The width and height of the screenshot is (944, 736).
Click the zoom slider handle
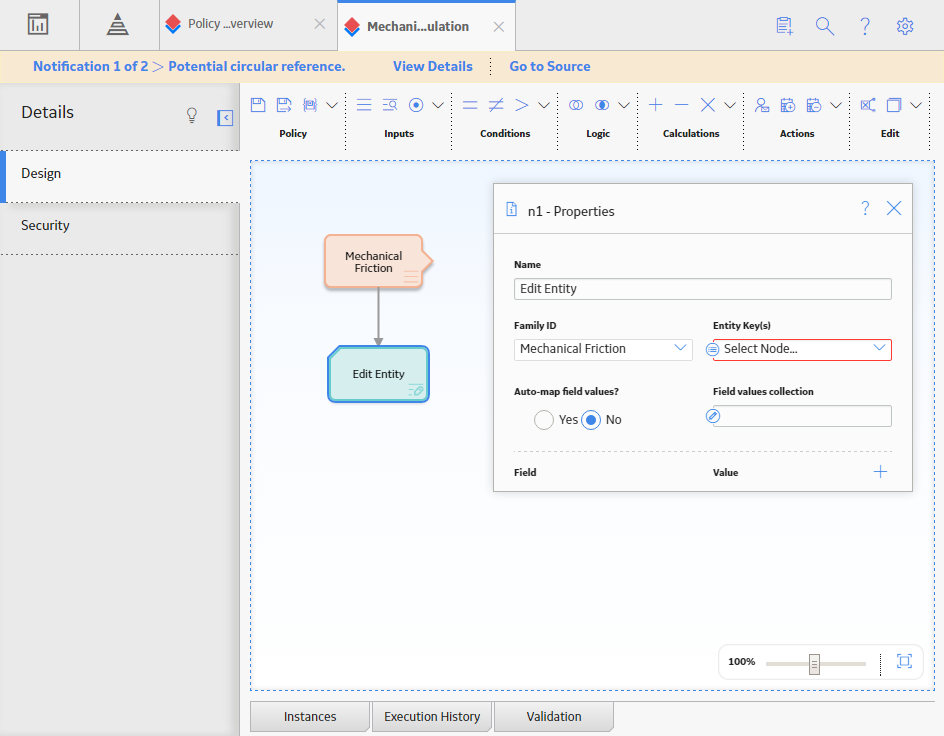coord(814,664)
